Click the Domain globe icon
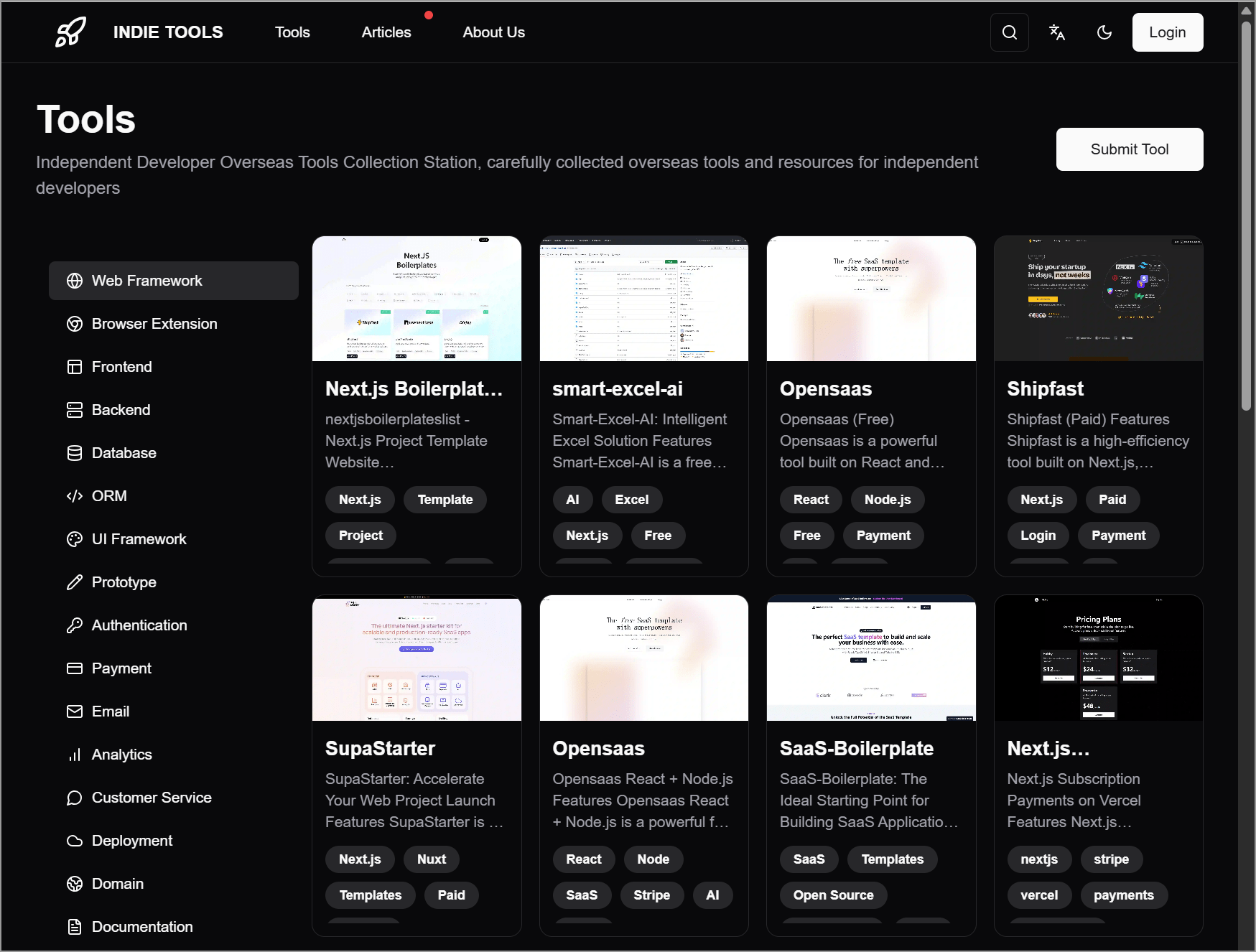This screenshot has width=1256, height=952. (75, 884)
